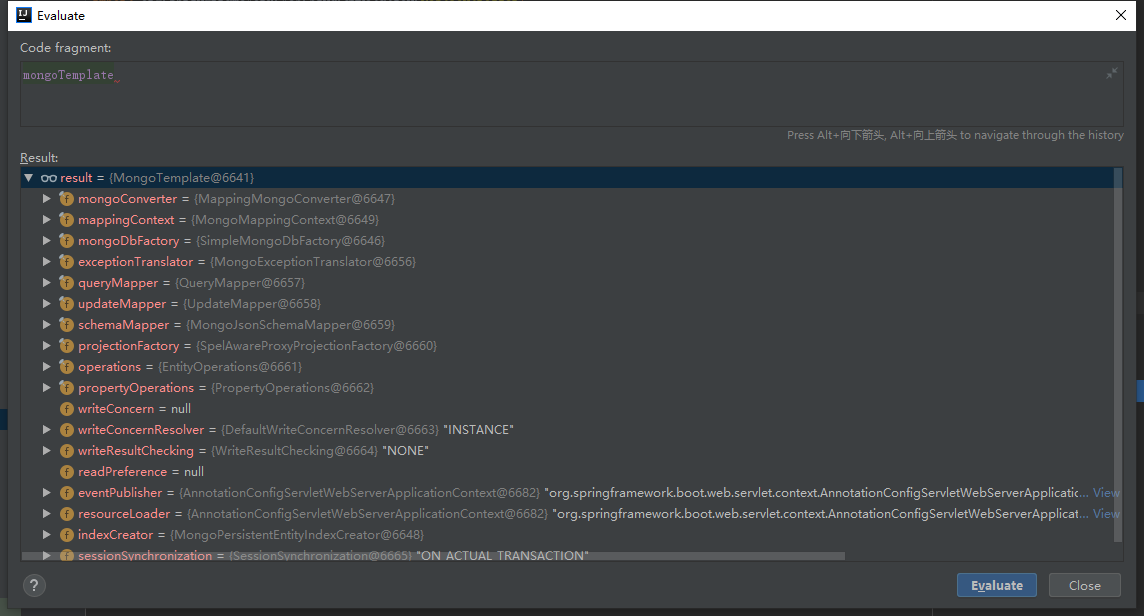Click inside the code fragment input field
The width and height of the screenshot is (1144, 616).
coord(560,95)
